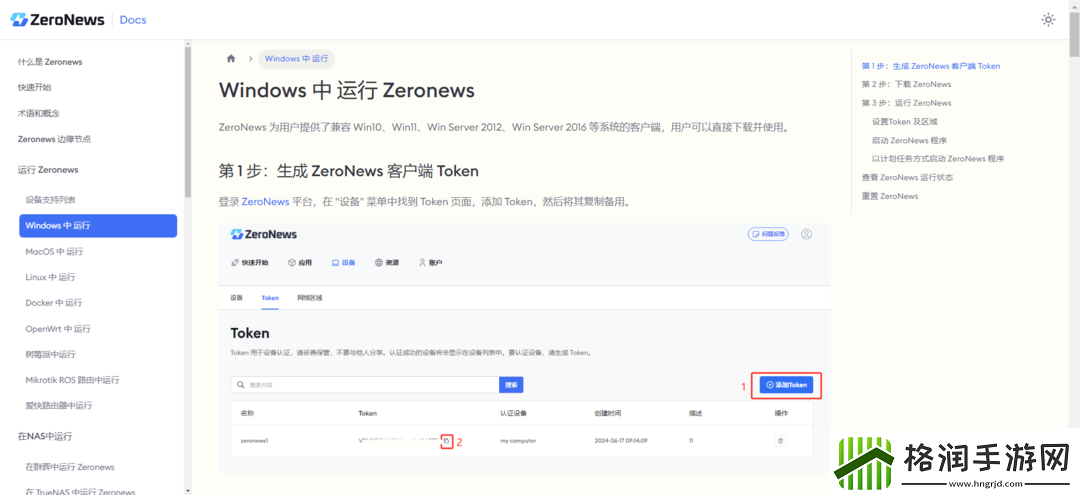Click the trash delete icon in Token row

coord(780,440)
